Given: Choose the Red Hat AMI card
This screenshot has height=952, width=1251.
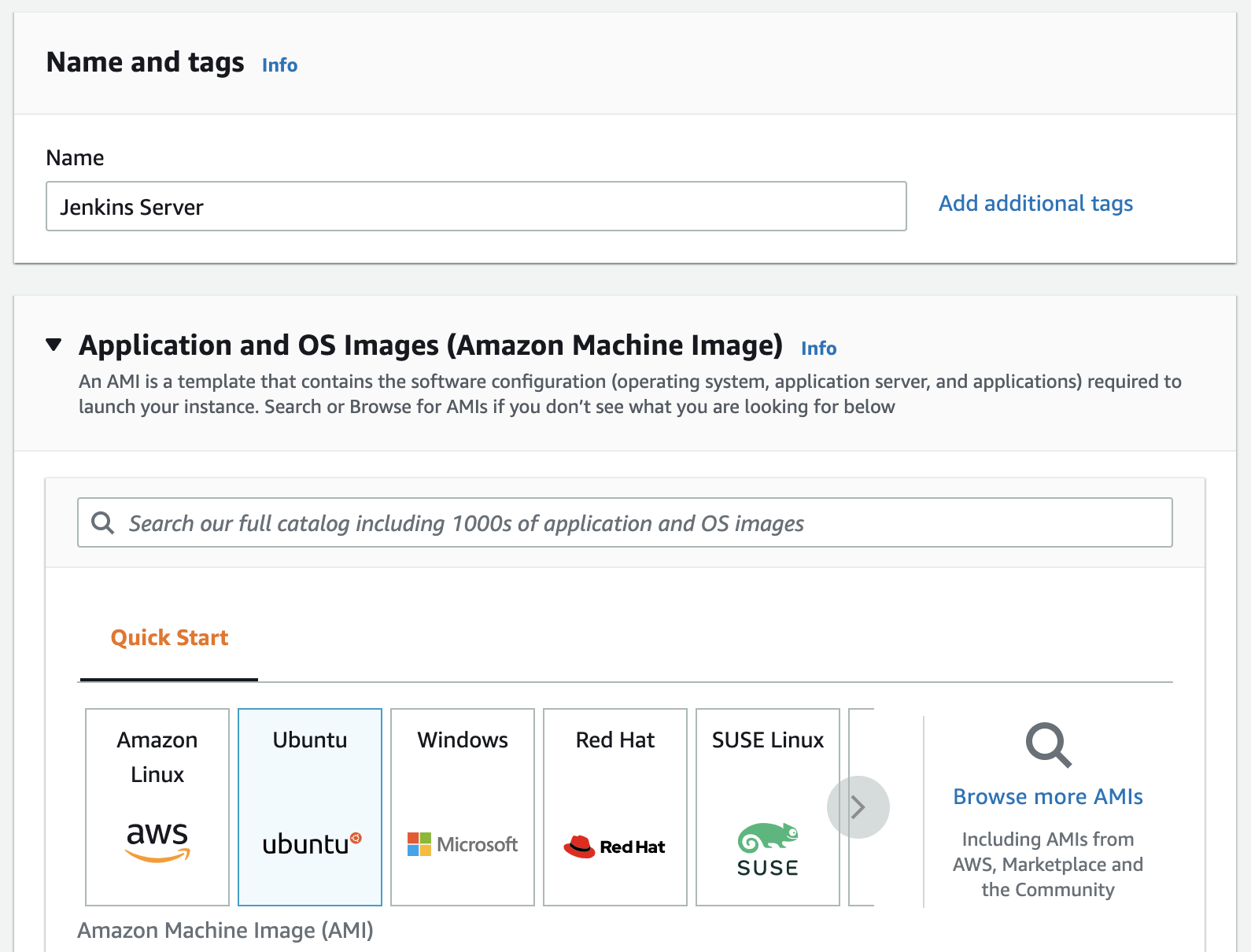Looking at the screenshot, I should click(x=615, y=807).
